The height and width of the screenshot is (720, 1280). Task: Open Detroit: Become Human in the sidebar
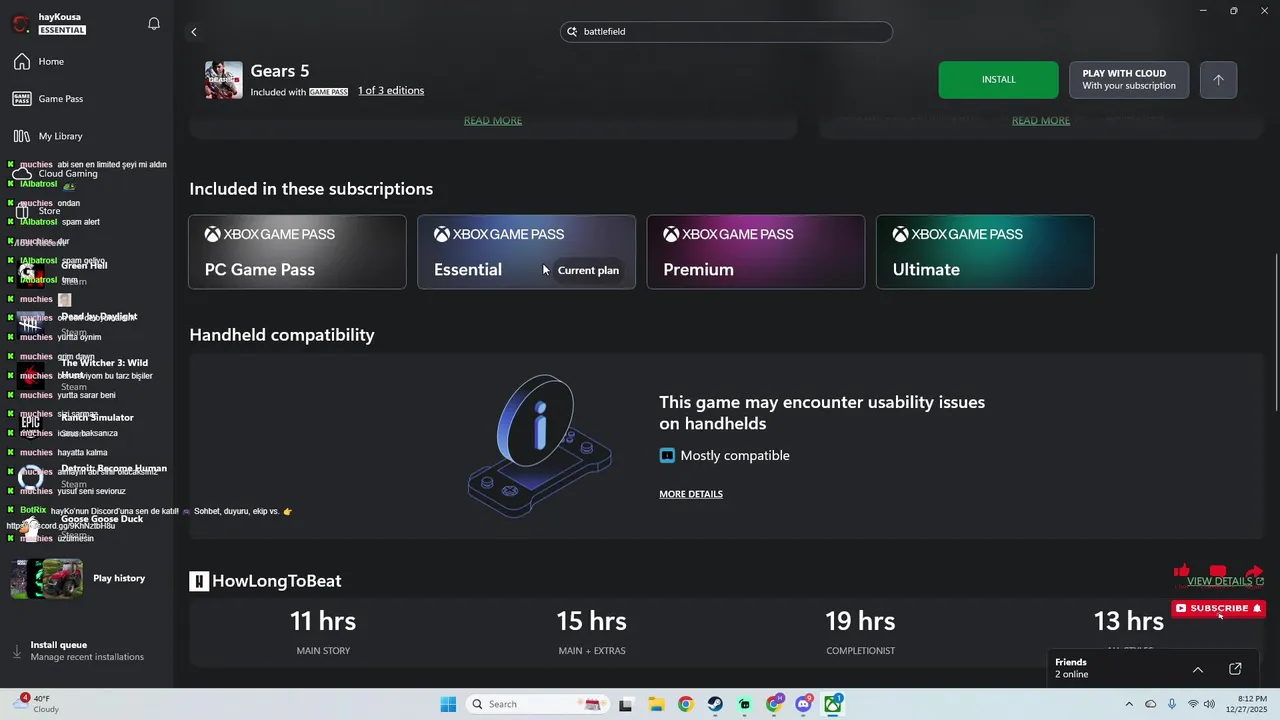(x=87, y=475)
